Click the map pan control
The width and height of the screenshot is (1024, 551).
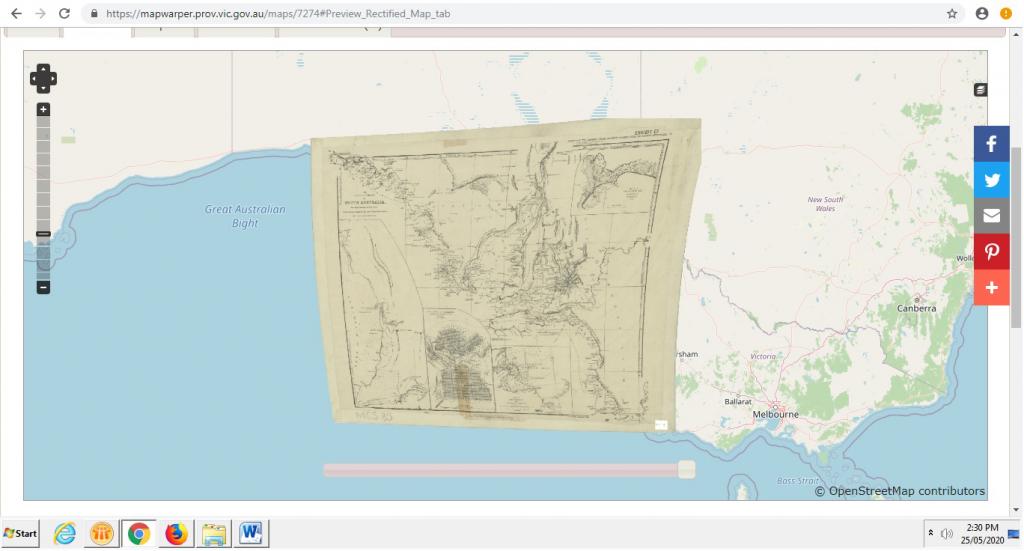[43, 78]
